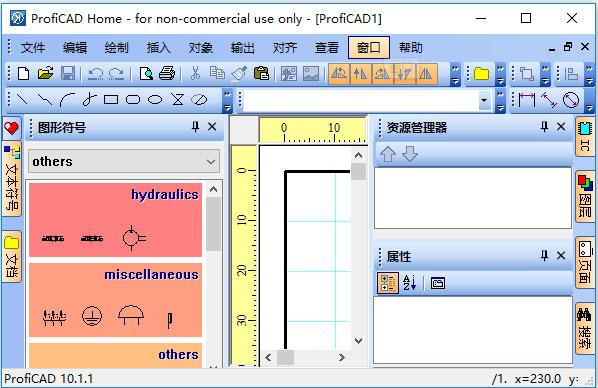Open the 图层 layers side tab
Viewport: 598px width, 388px height.
(x=585, y=197)
